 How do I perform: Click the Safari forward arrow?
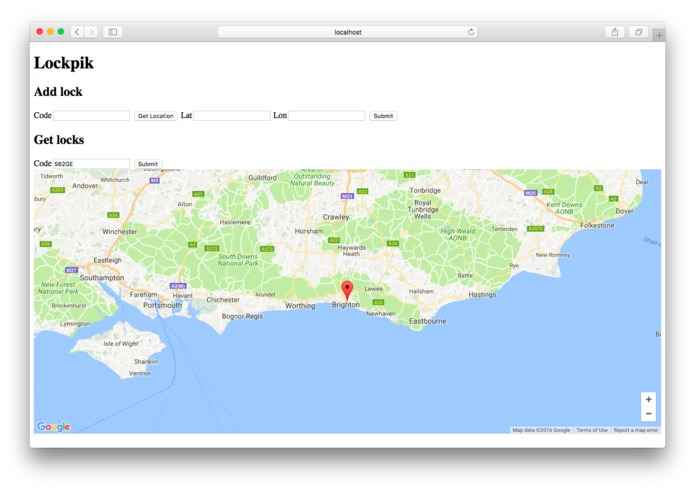[91, 32]
